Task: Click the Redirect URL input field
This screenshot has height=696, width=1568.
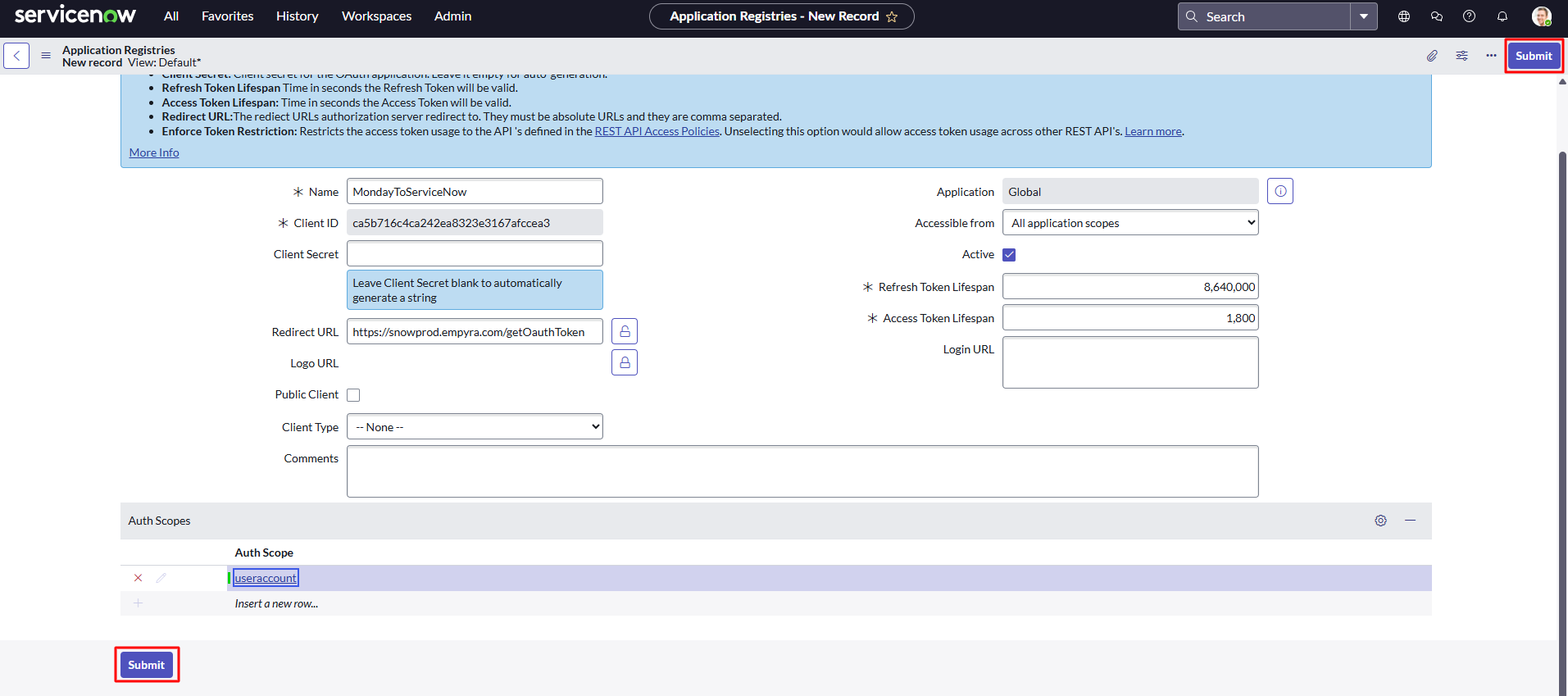Action: tap(475, 331)
